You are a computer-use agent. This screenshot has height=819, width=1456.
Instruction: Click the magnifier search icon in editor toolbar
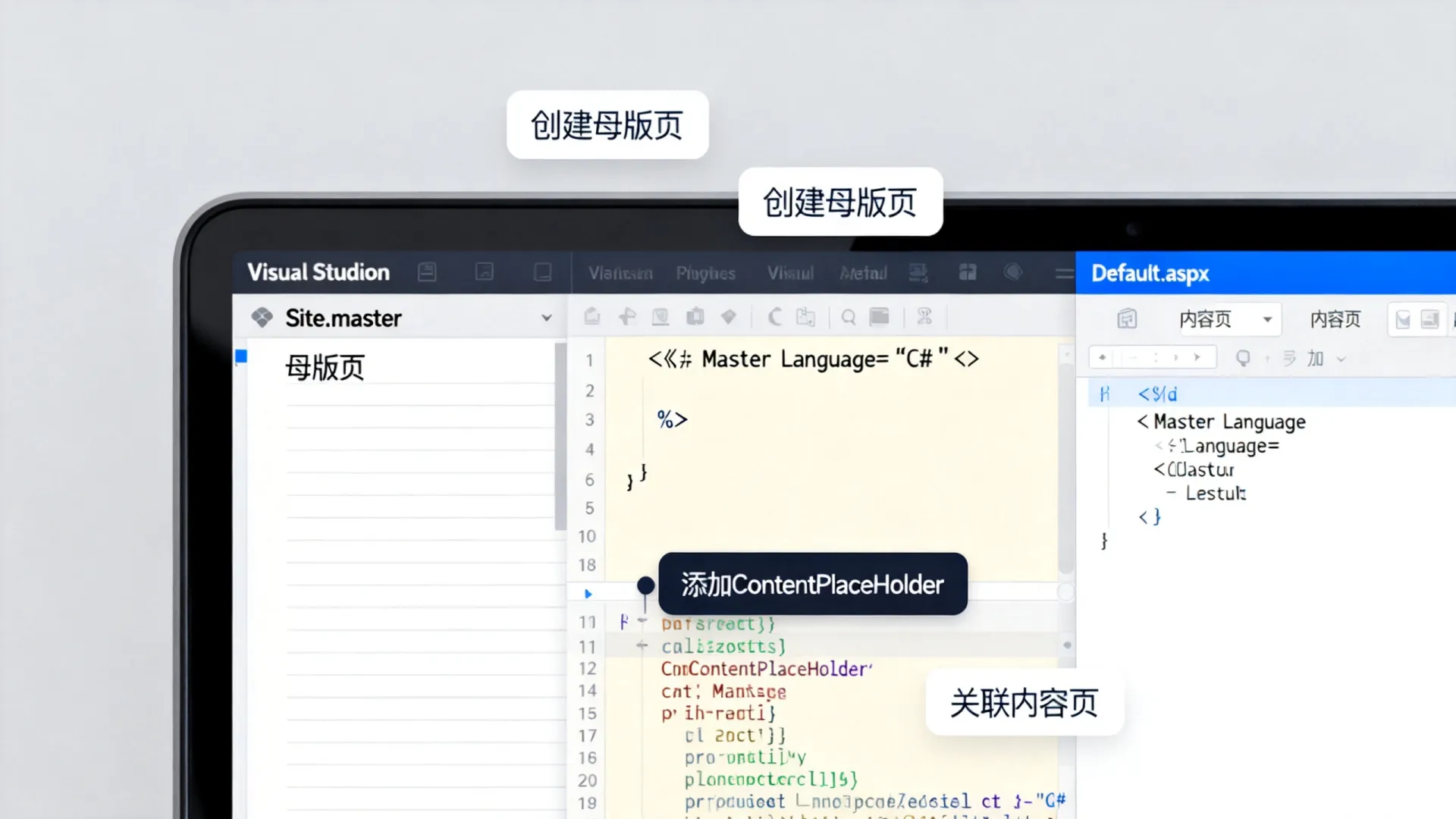pos(849,317)
